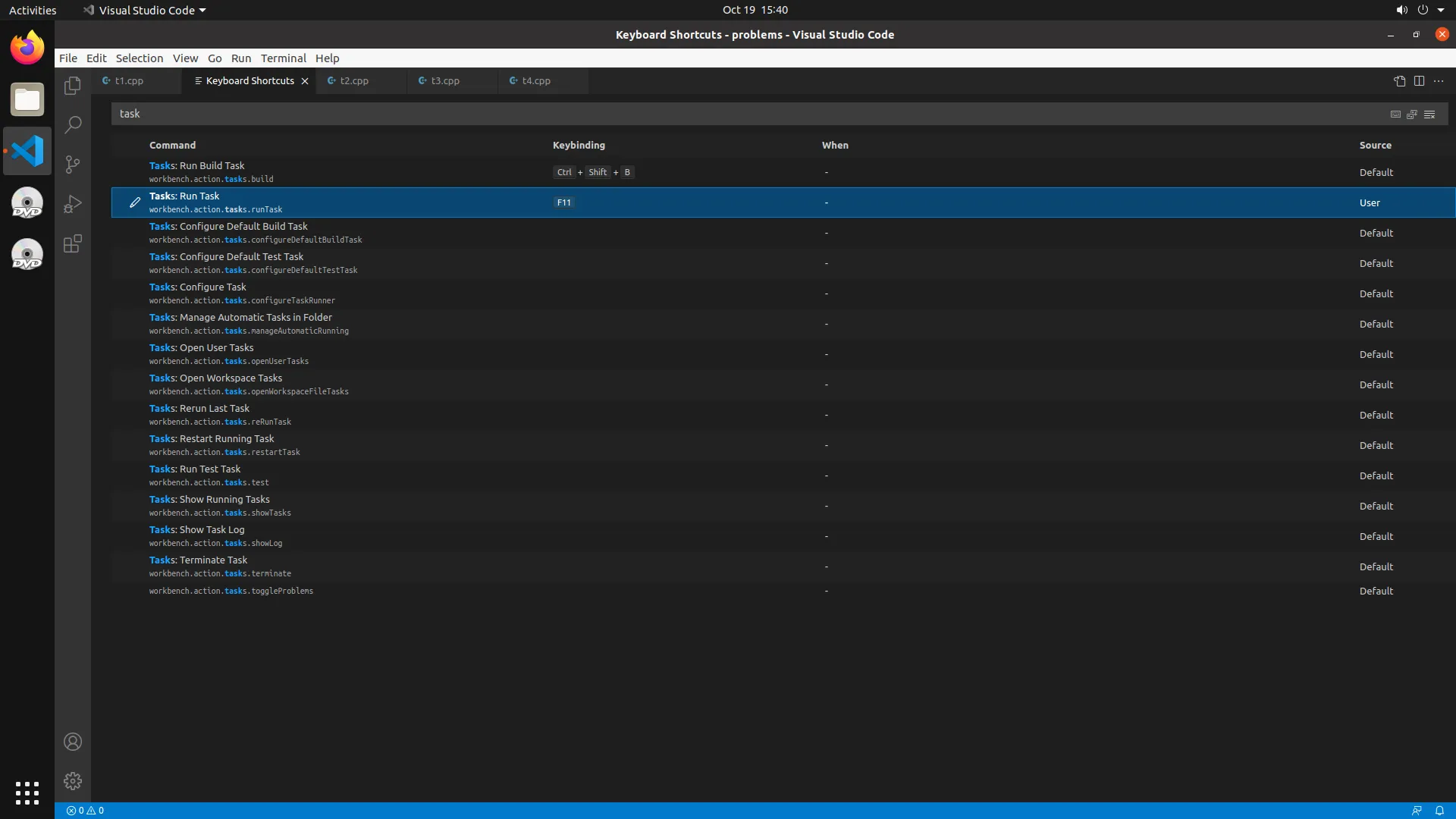This screenshot has height=819, width=1456.
Task: Select the Tasks: Configure Default Build Task row
Action: (783, 233)
